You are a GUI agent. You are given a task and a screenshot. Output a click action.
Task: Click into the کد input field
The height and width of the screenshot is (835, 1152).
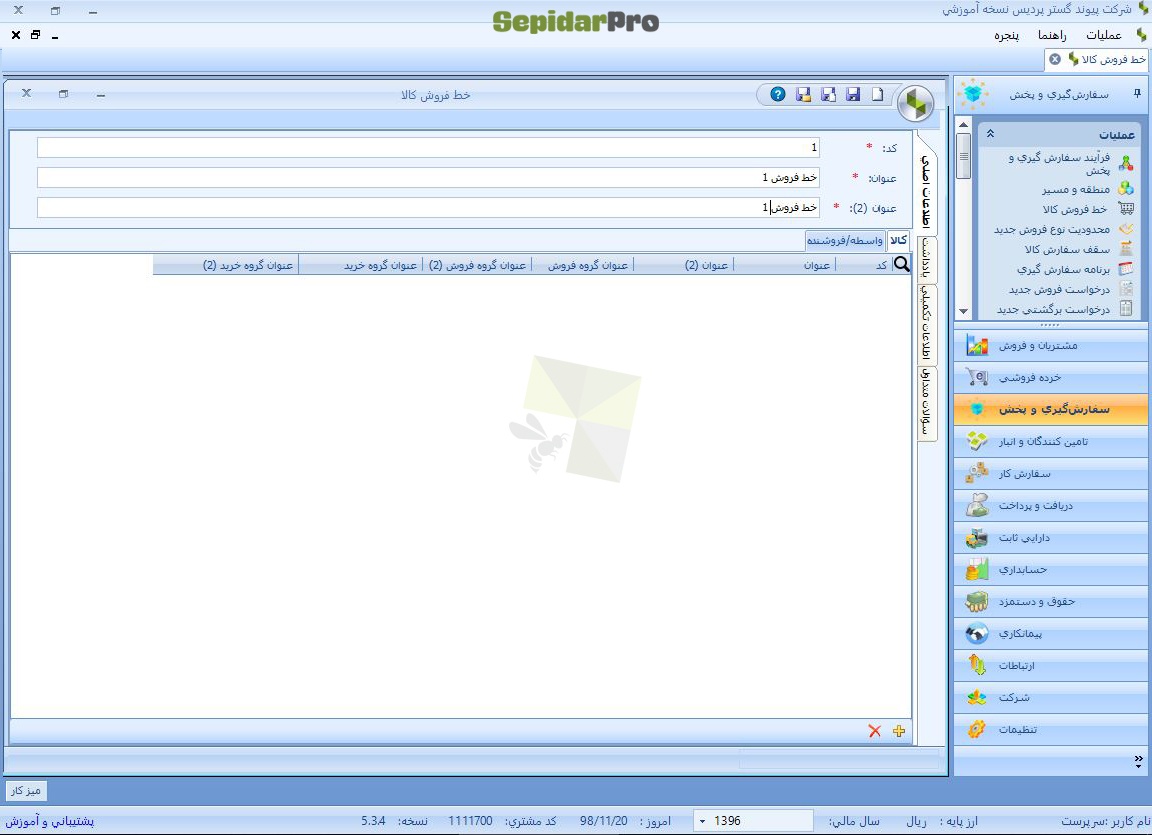428,148
